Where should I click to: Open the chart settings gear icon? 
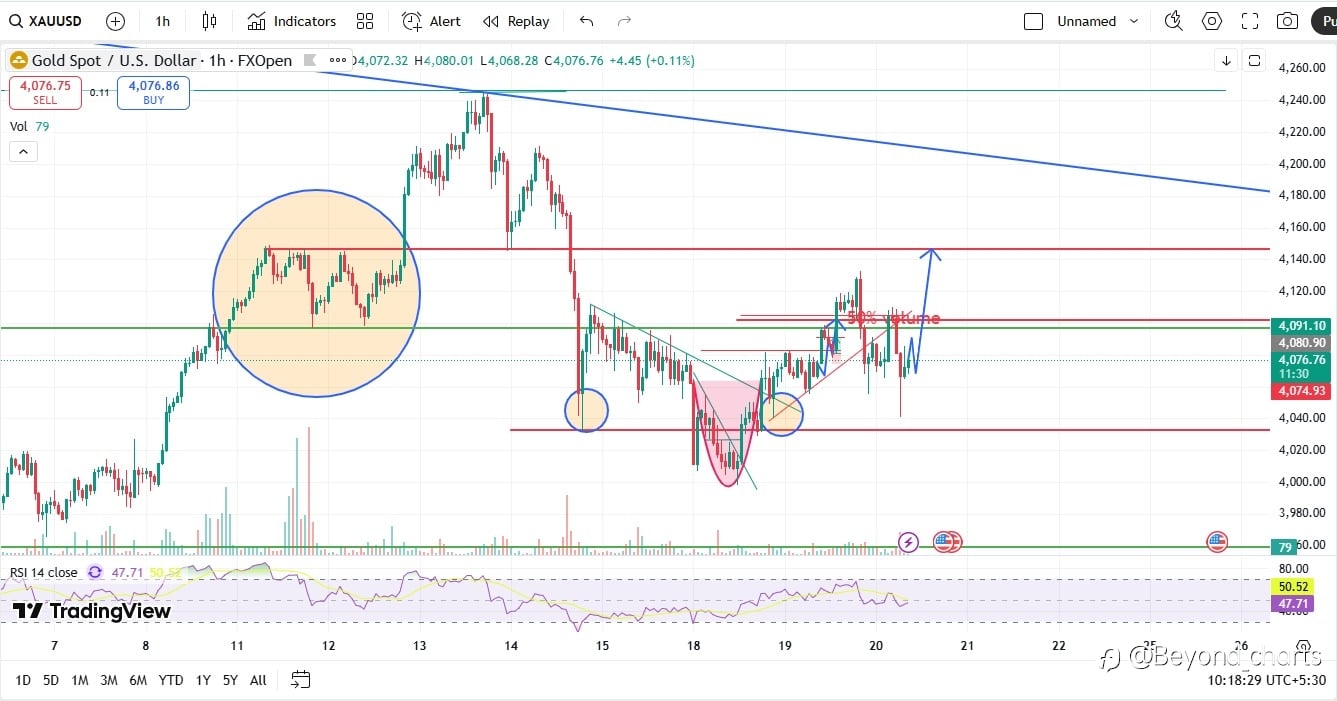[1212, 21]
